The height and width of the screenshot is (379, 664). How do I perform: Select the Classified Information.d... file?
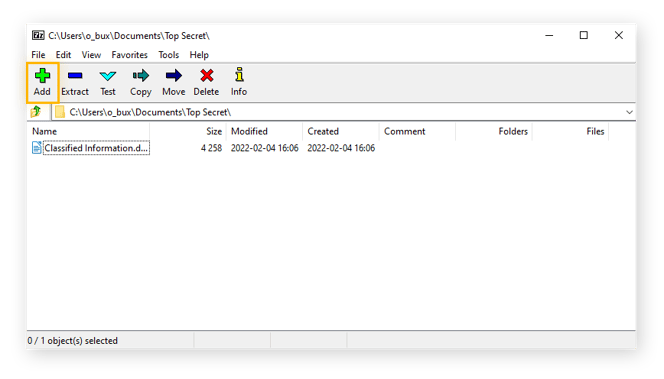[96, 148]
